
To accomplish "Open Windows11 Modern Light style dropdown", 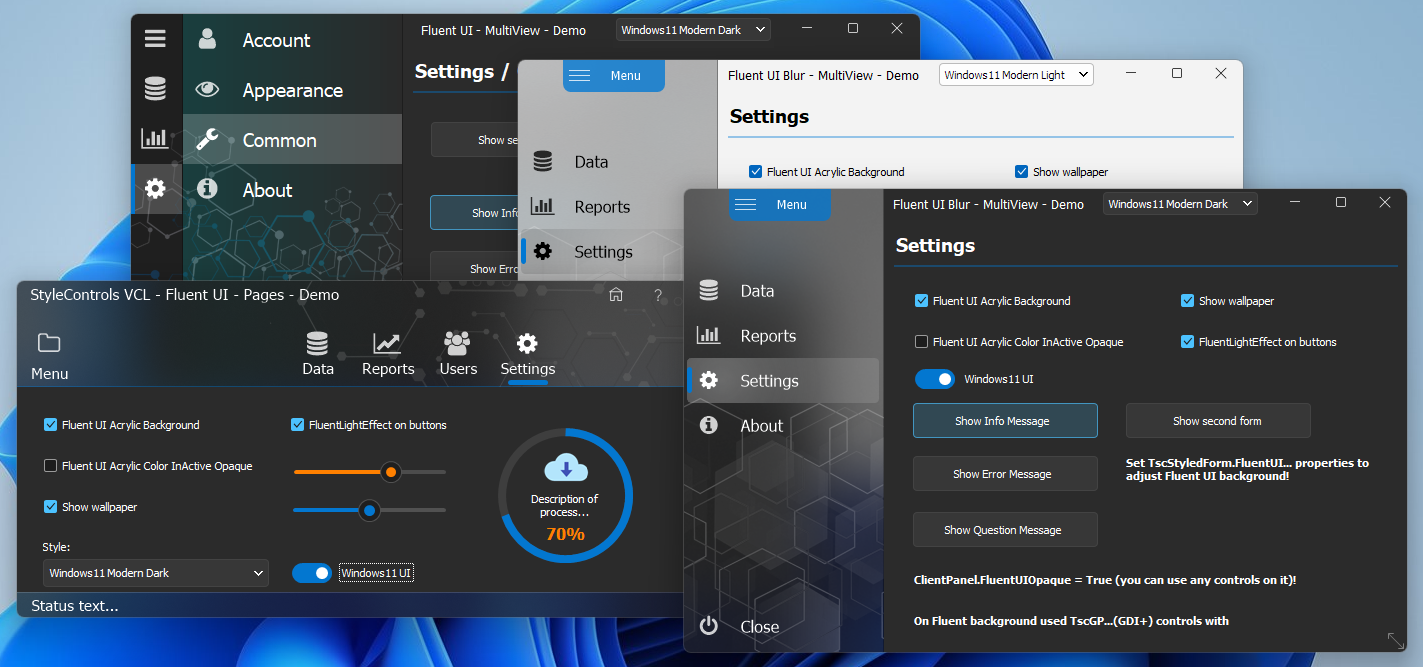I will pos(1016,75).
